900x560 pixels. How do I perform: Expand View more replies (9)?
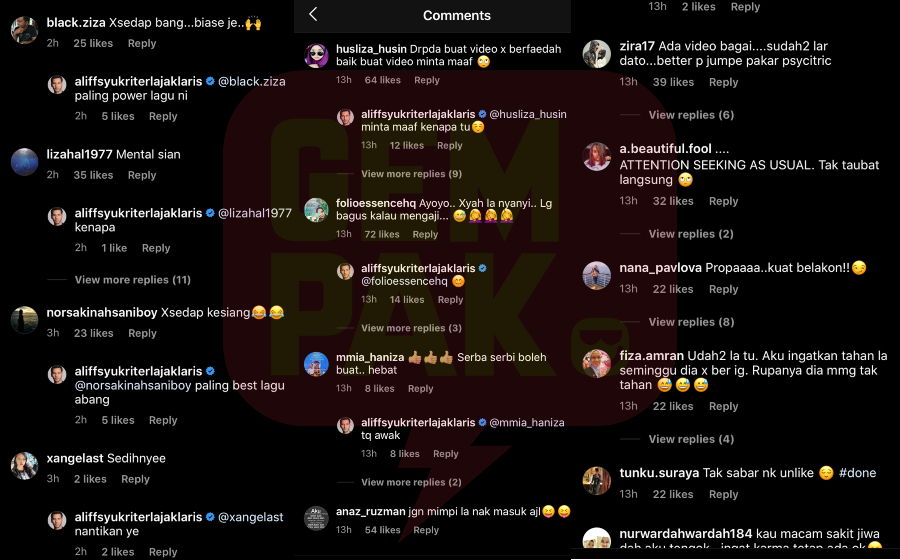click(x=411, y=174)
